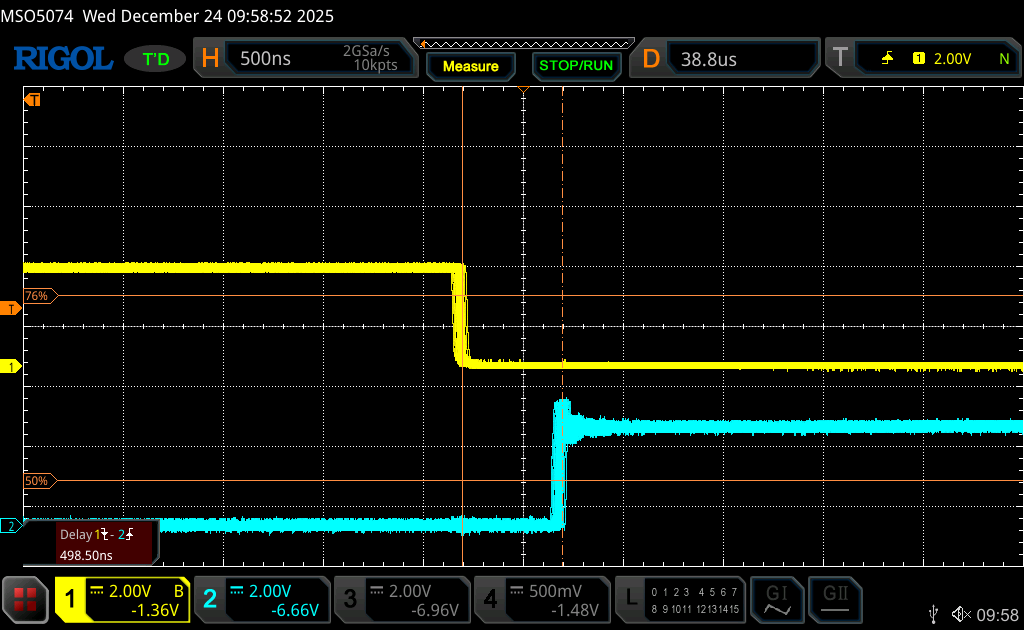Open the logic analyzer L digital channels panel
Viewport: 1024px width, 630px height.
click(681, 599)
